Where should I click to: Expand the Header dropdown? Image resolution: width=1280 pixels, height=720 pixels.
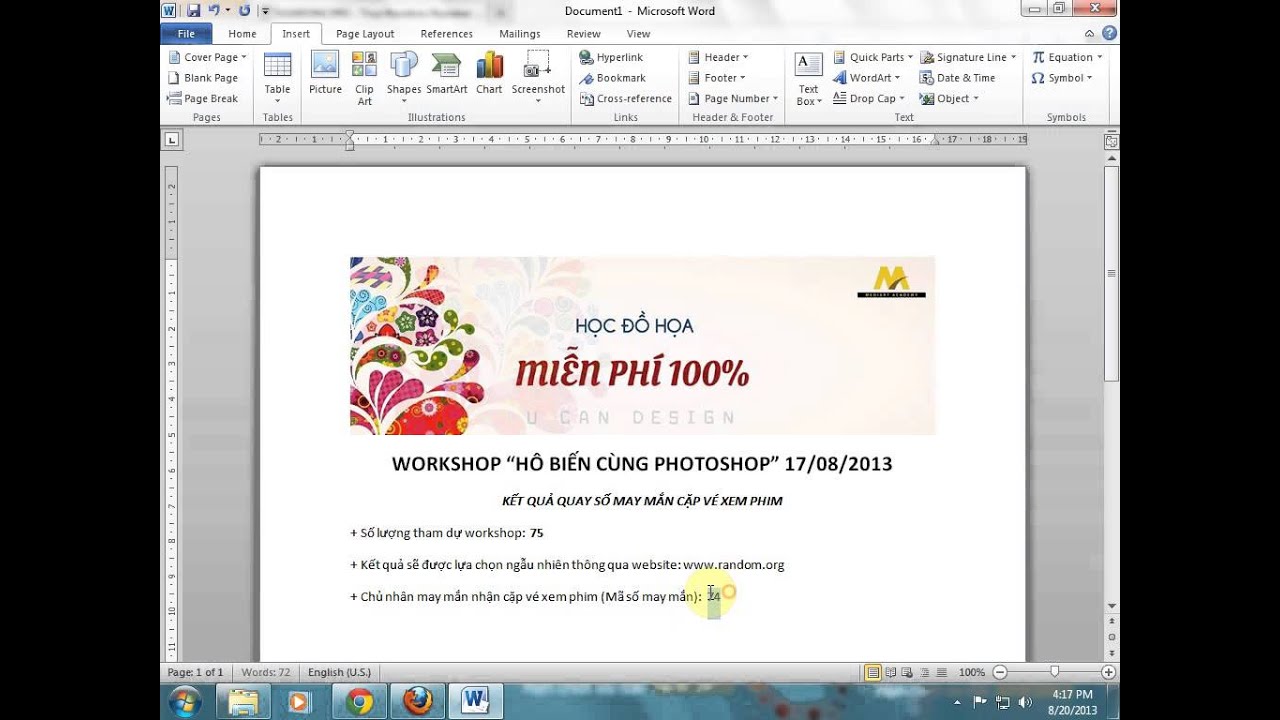pos(718,57)
